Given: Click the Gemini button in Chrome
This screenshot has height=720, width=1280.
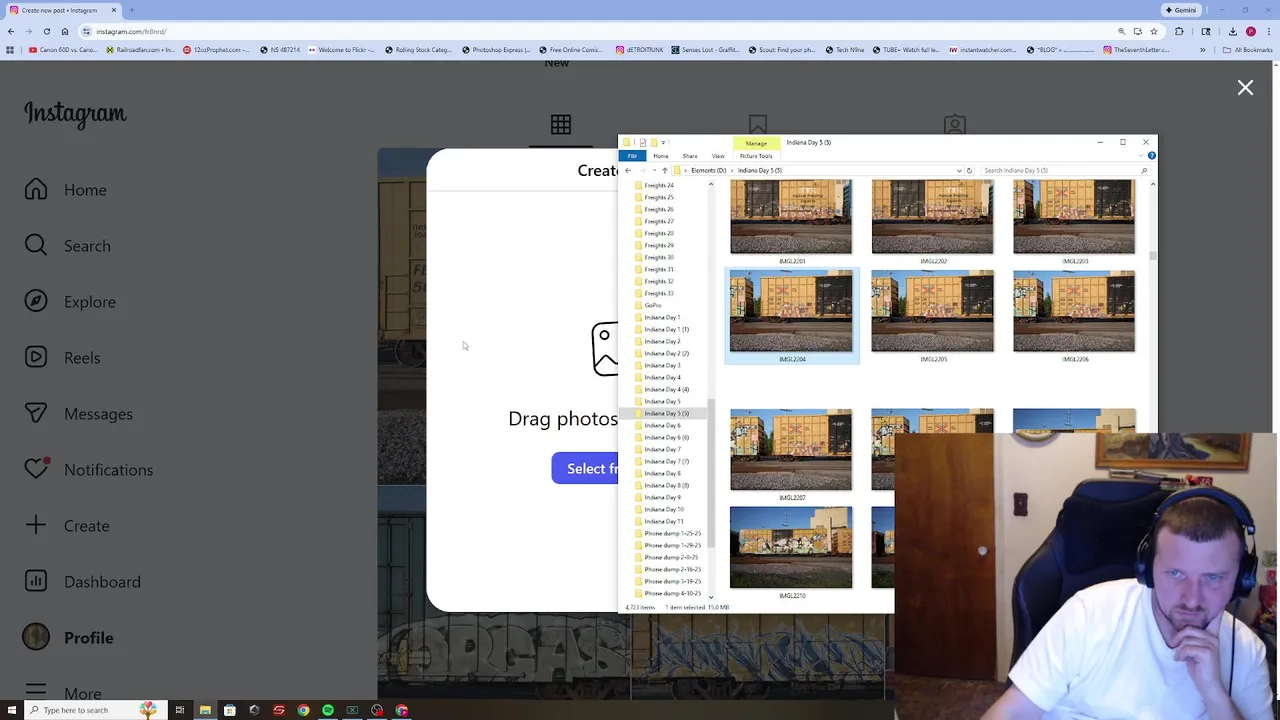Looking at the screenshot, I should [x=1181, y=10].
